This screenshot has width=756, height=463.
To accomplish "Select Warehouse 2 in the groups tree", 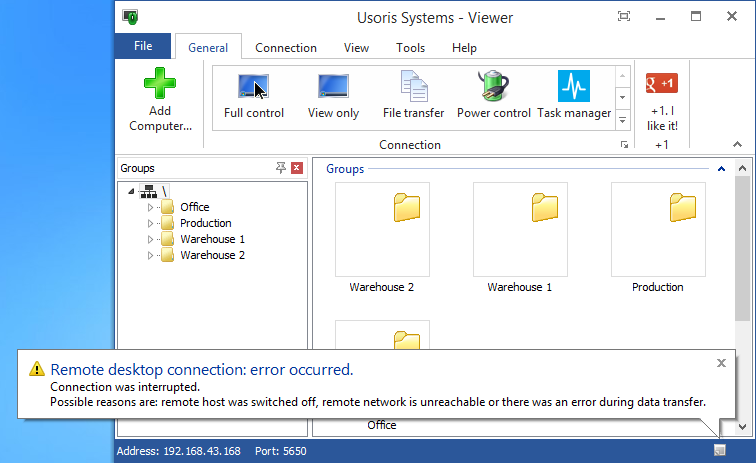I will [212, 256].
